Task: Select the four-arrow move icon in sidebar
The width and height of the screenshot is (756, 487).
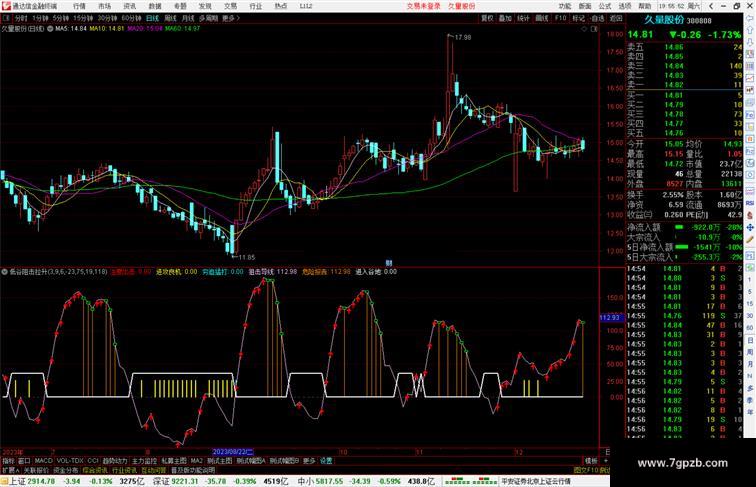Action: pos(750,228)
